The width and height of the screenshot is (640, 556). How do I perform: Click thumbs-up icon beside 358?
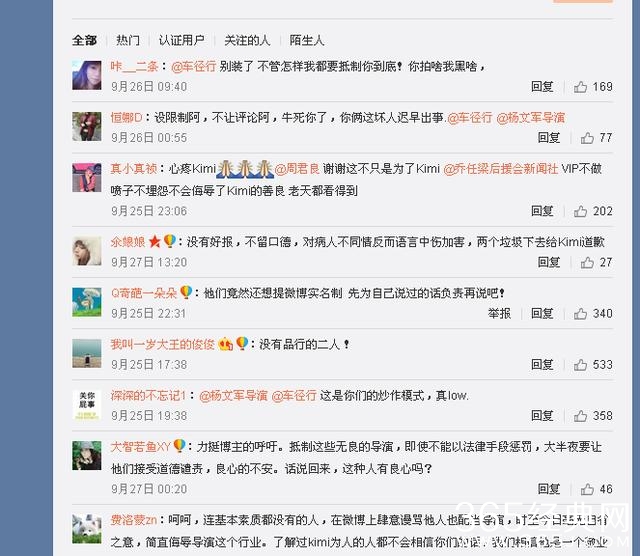pyautogui.click(x=580, y=416)
